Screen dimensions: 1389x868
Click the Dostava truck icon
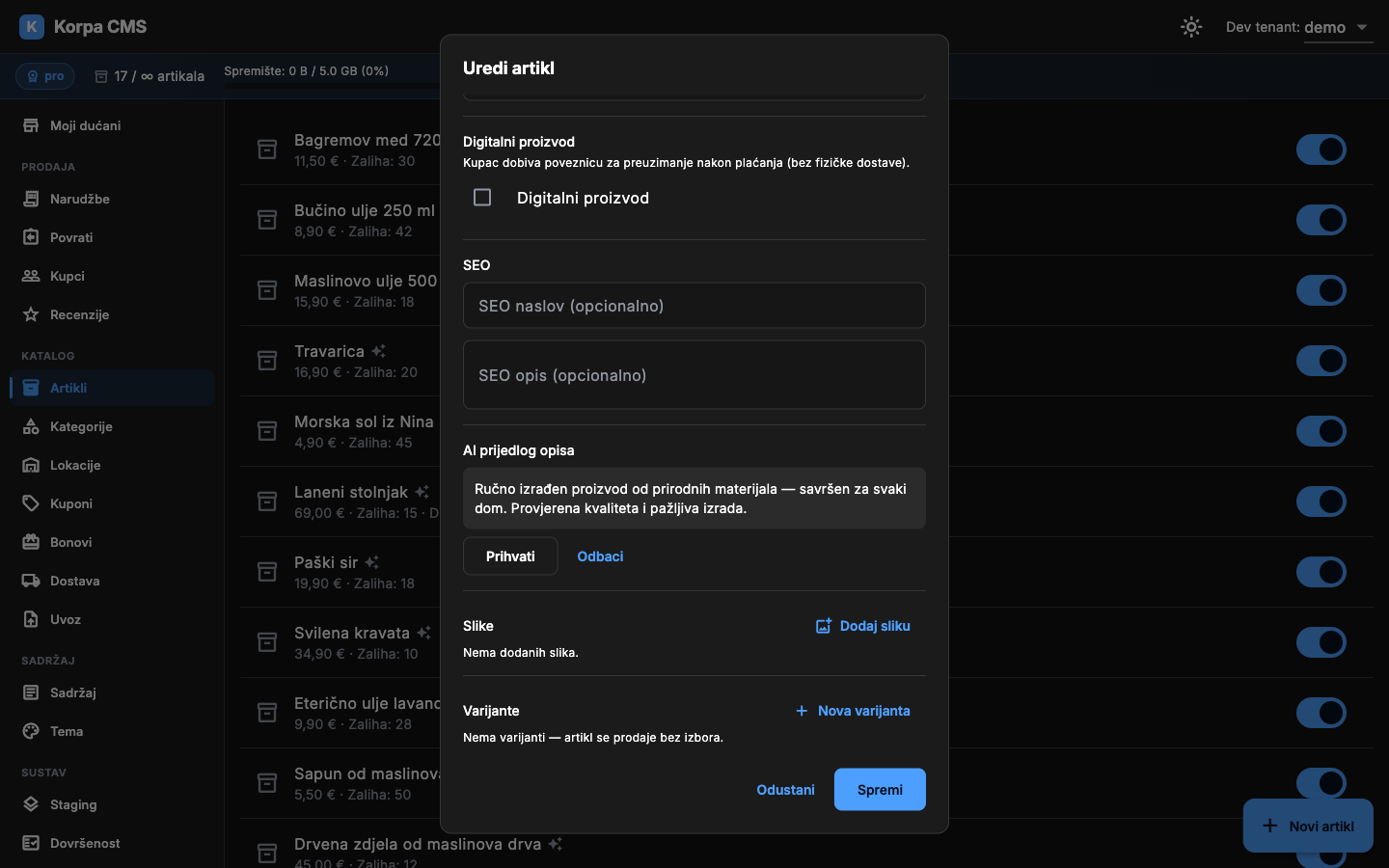(x=31, y=581)
